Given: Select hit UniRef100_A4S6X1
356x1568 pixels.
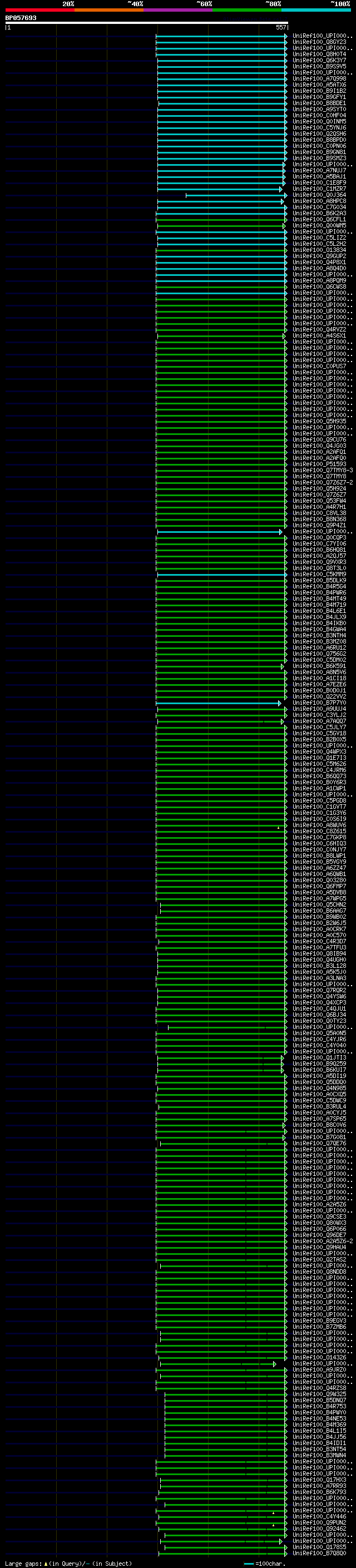Looking at the screenshot, I should 319,335.
